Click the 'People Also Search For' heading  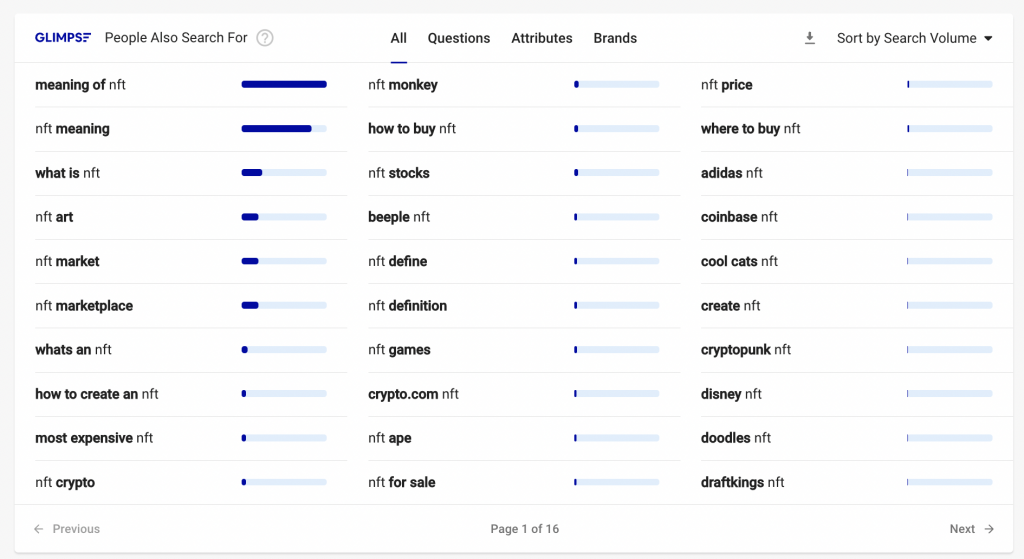tap(176, 38)
